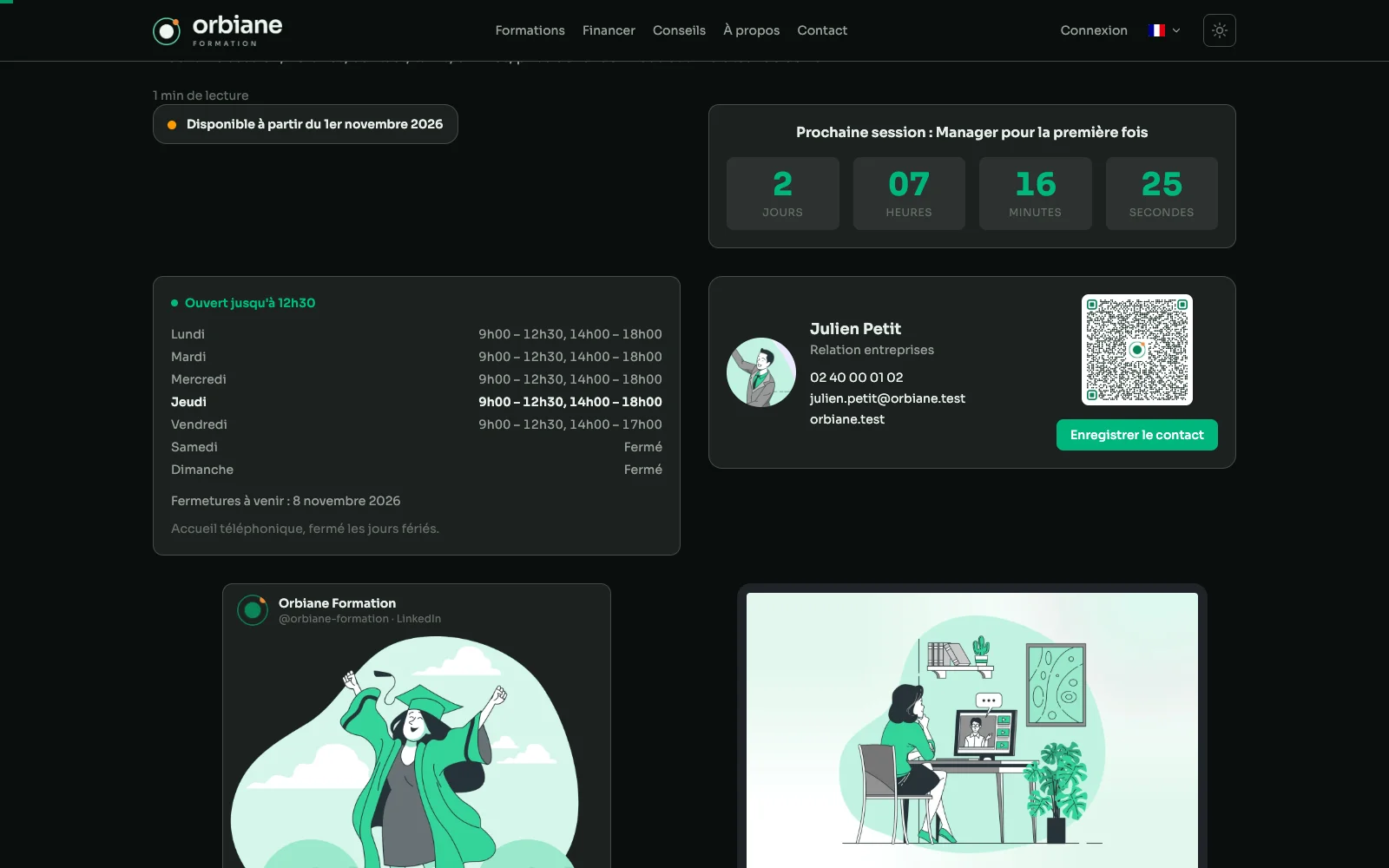Screen dimensions: 1389x868
Task: Open the Contact page link
Action: pos(822,30)
